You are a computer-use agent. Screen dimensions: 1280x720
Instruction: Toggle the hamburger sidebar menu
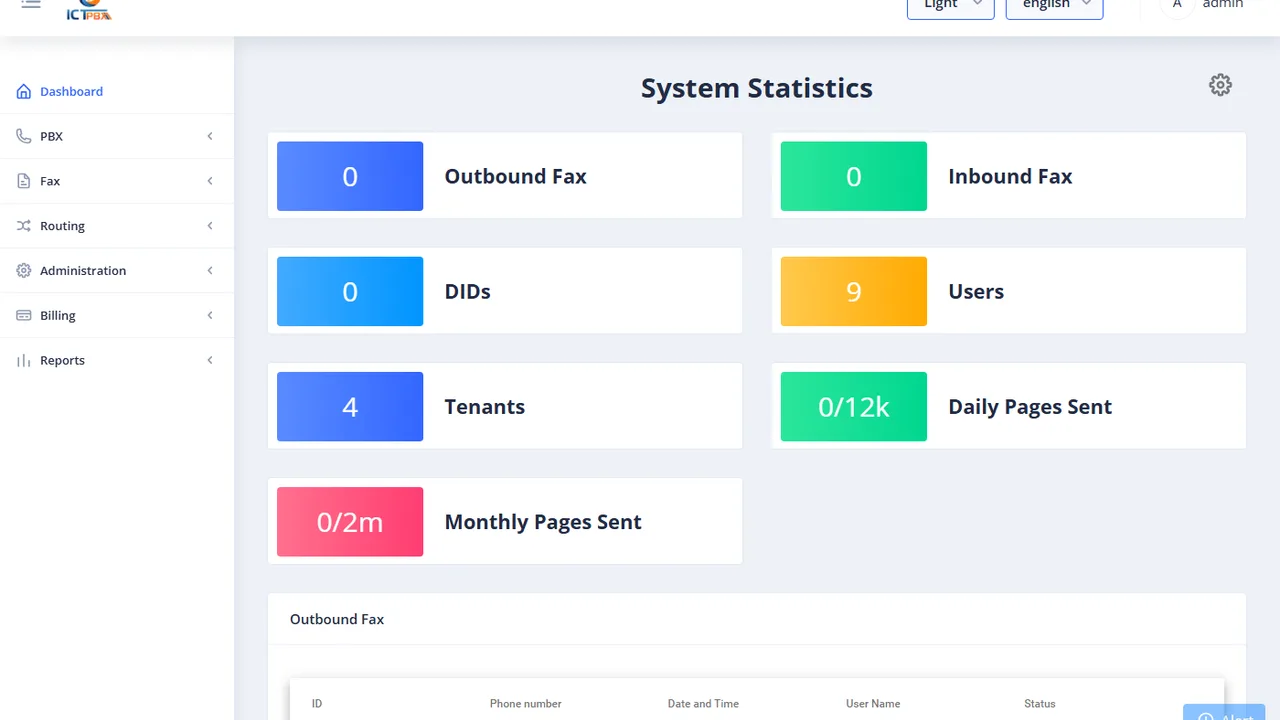click(31, 4)
